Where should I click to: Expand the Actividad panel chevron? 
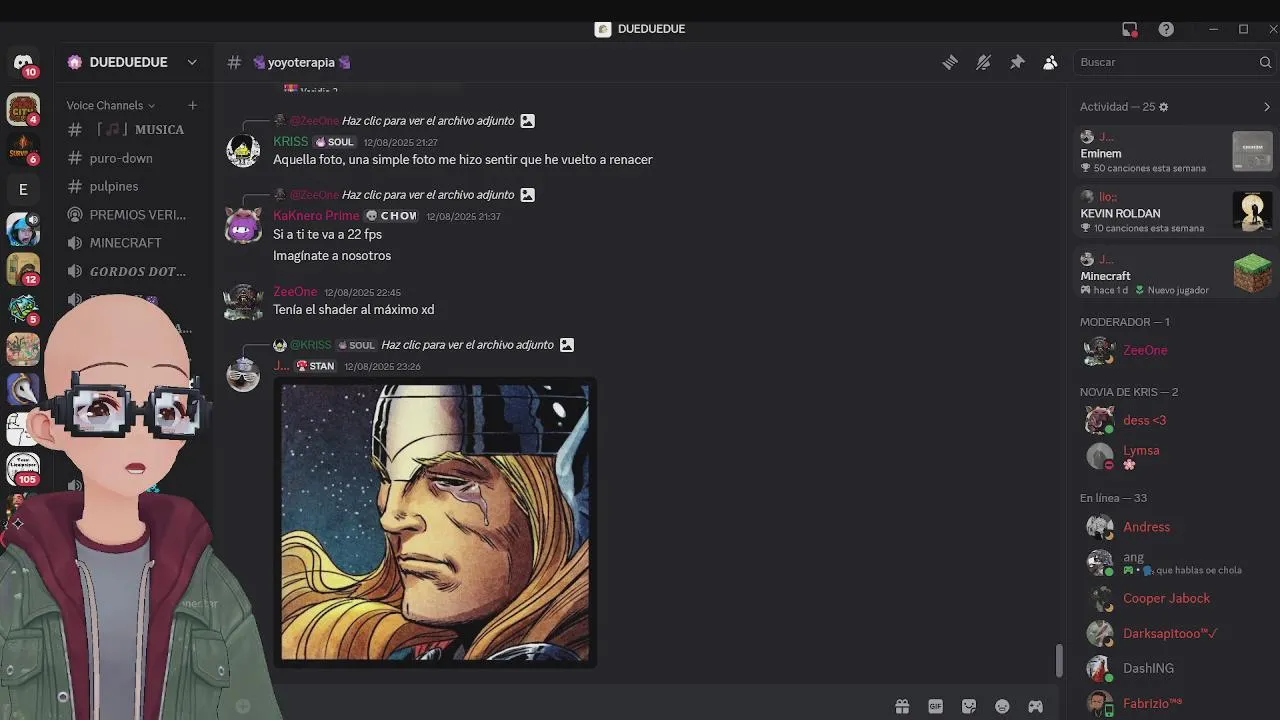[1267, 107]
